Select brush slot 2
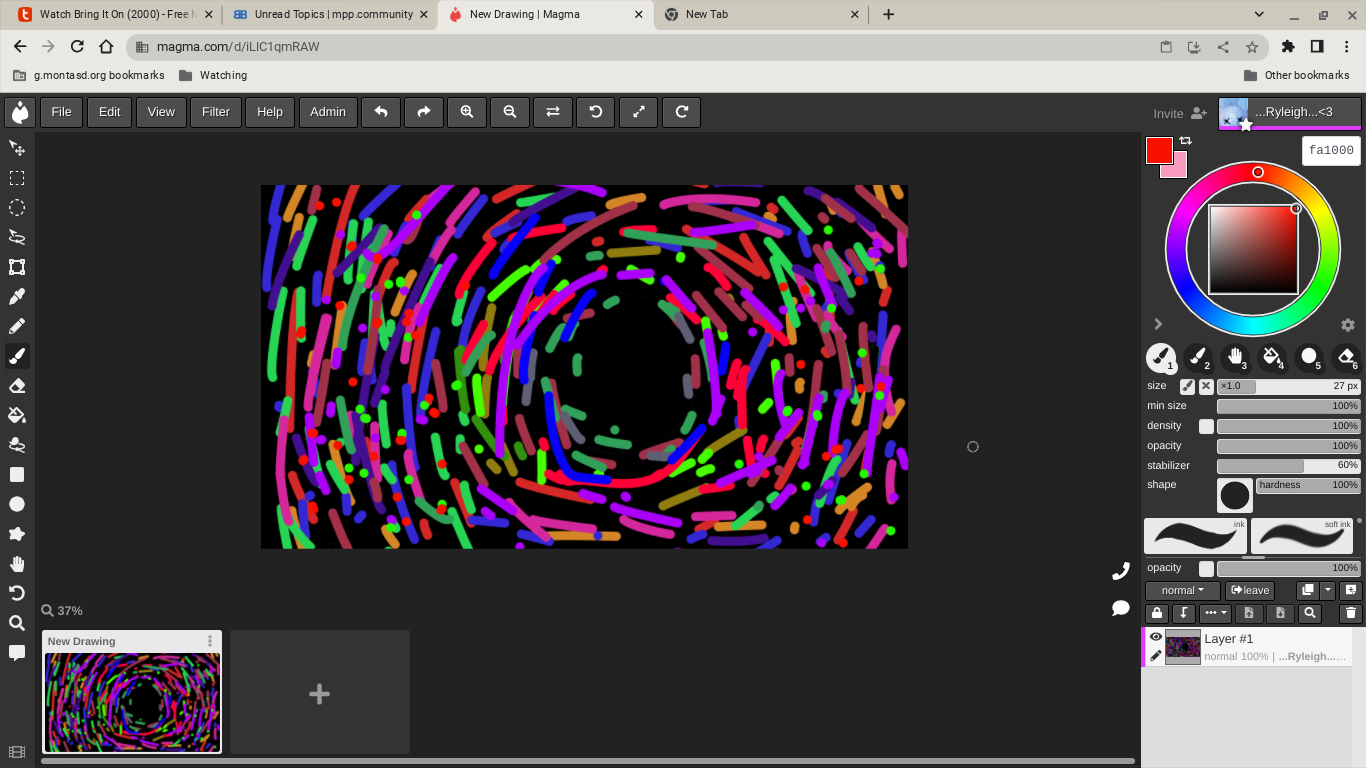The height and width of the screenshot is (768, 1366). (x=1198, y=357)
